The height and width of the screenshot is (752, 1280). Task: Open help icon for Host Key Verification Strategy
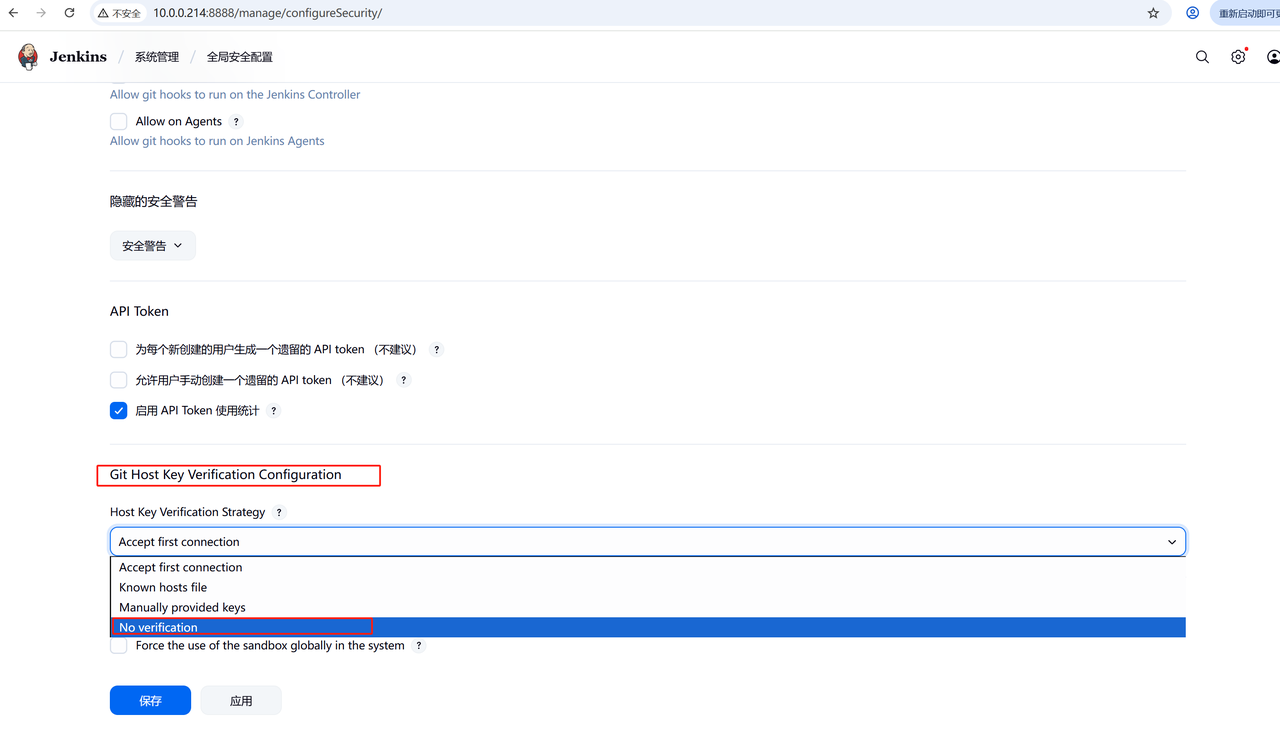click(279, 512)
